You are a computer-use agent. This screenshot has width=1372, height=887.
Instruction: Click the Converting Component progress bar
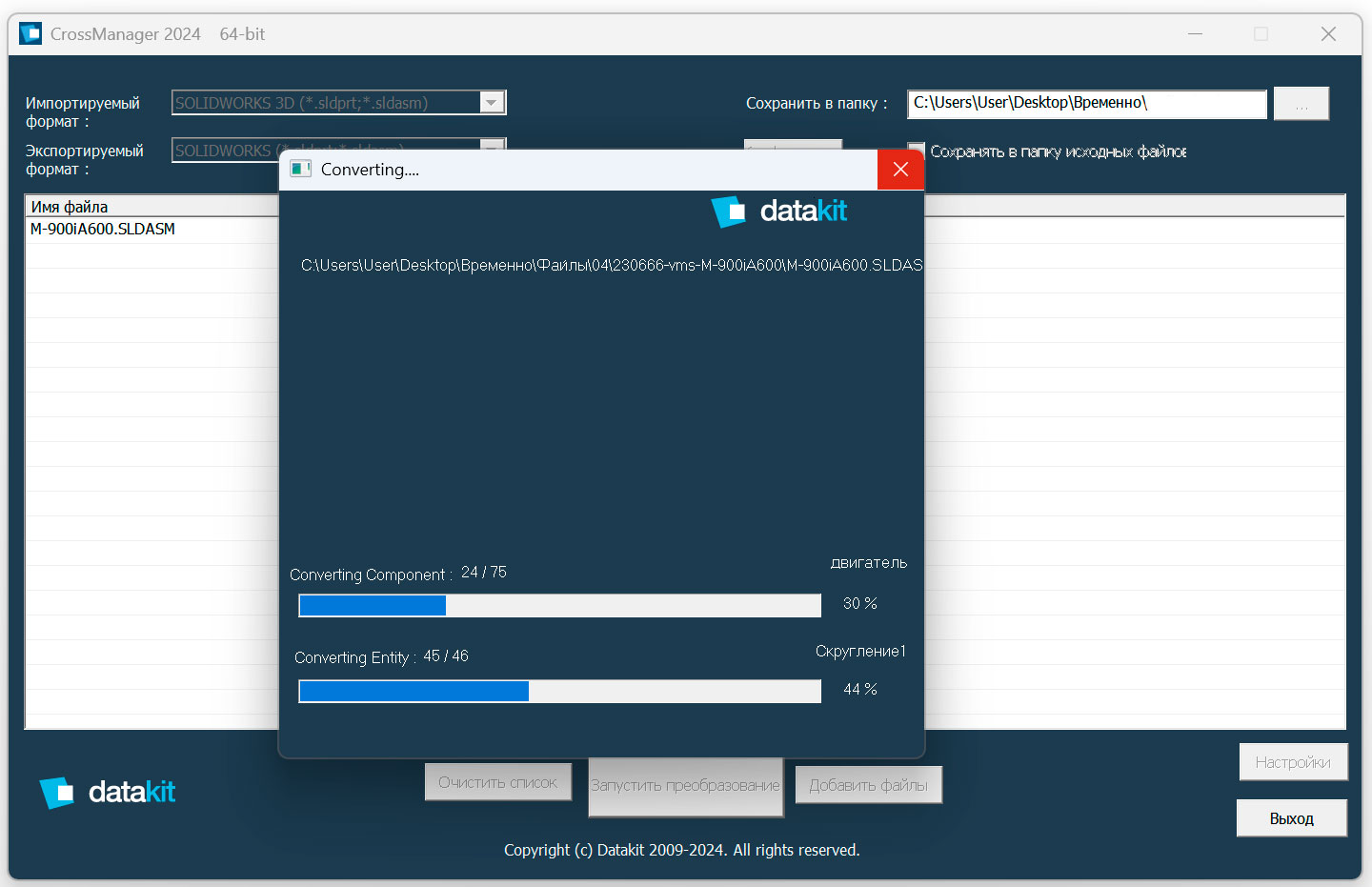(x=559, y=606)
